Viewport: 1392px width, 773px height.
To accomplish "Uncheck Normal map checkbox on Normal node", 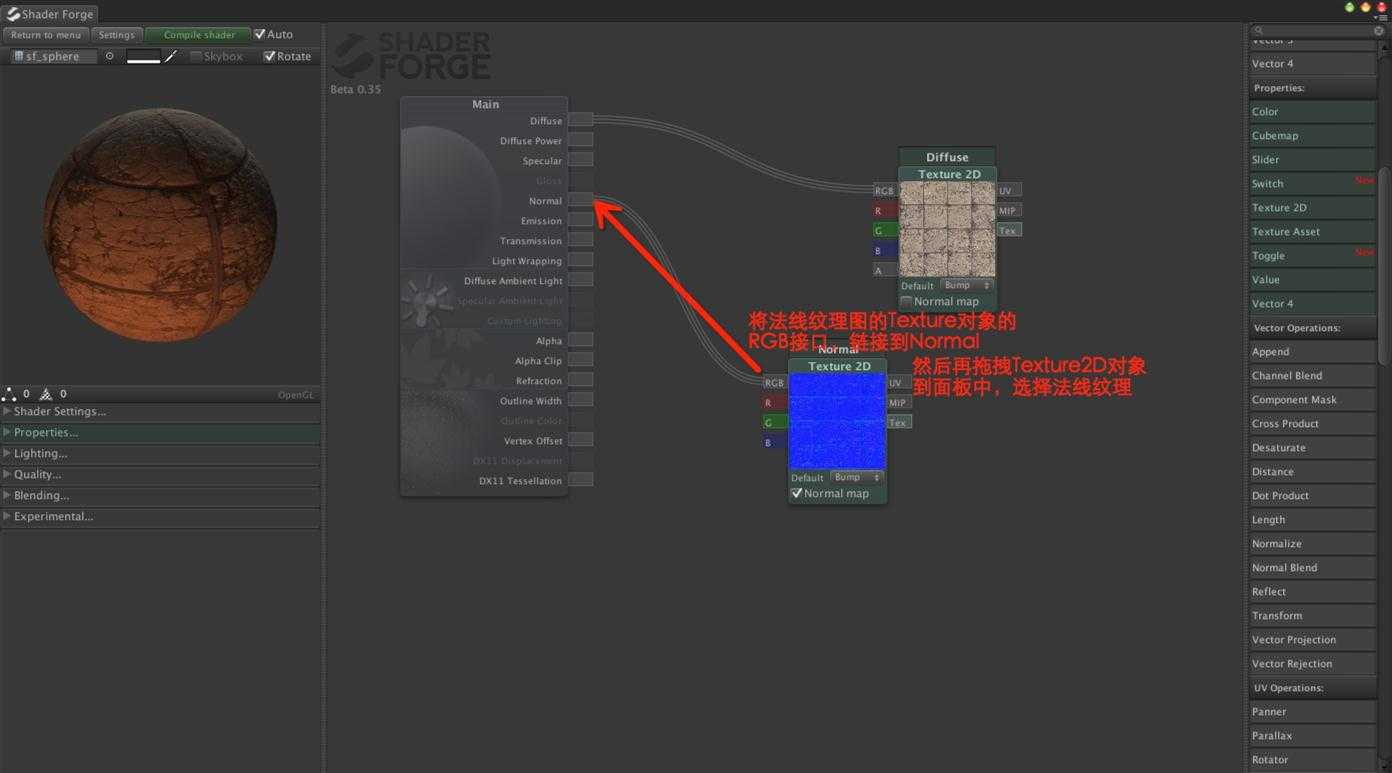I will click(x=797, y=493).
